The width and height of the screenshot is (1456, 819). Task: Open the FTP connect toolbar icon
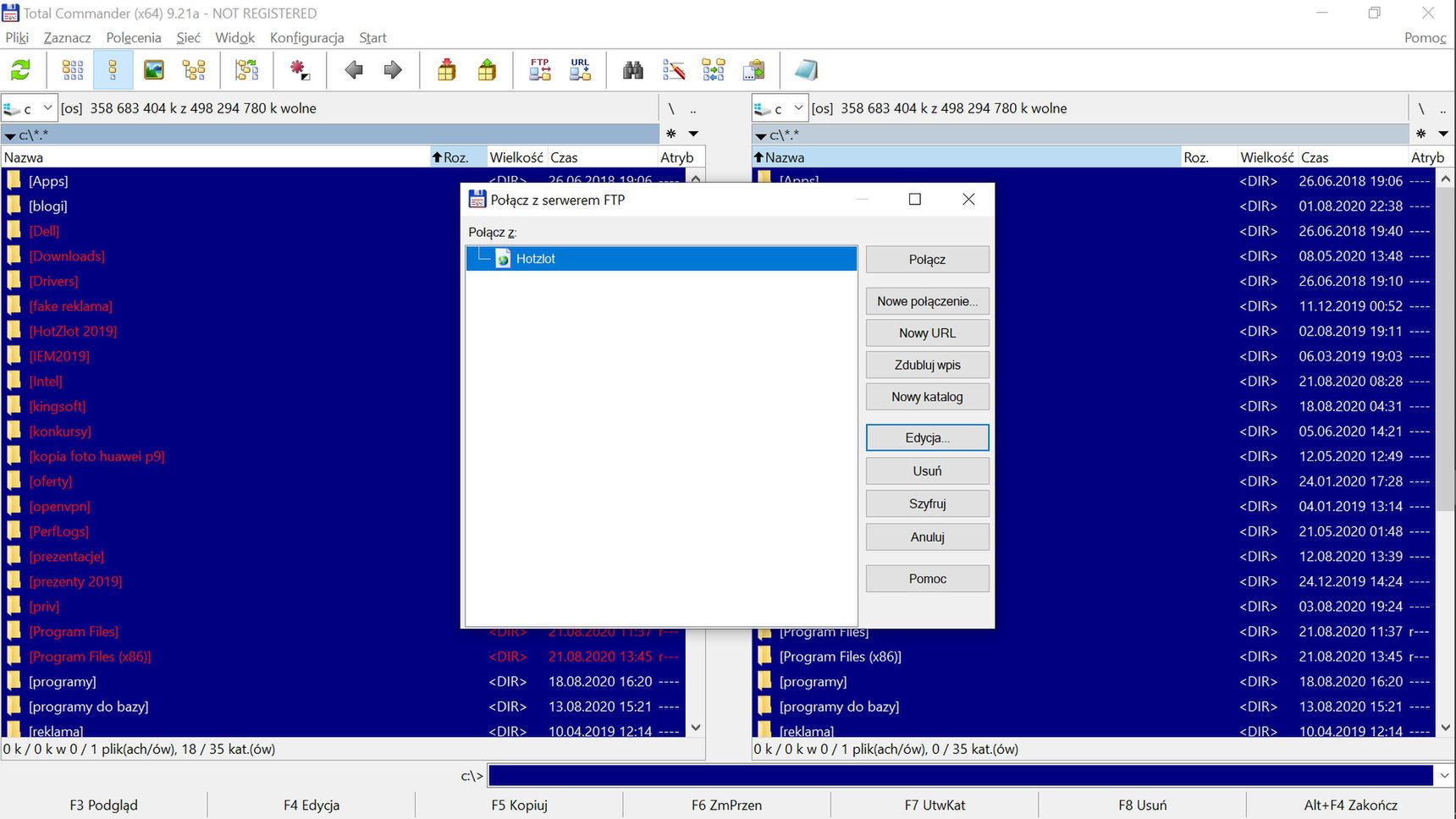(540, 70)
